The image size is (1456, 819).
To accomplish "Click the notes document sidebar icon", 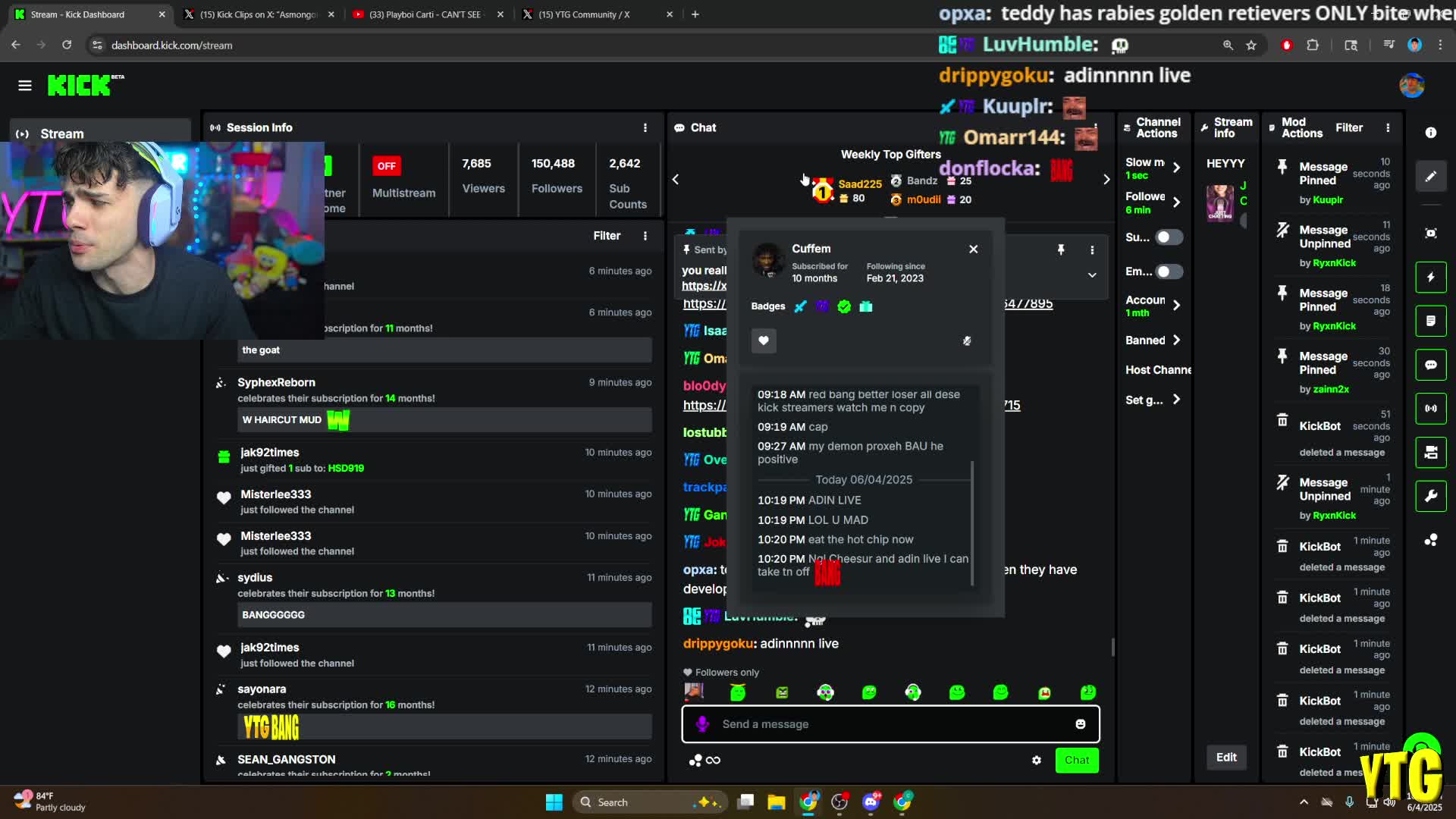I will (x=1431, y=322).
